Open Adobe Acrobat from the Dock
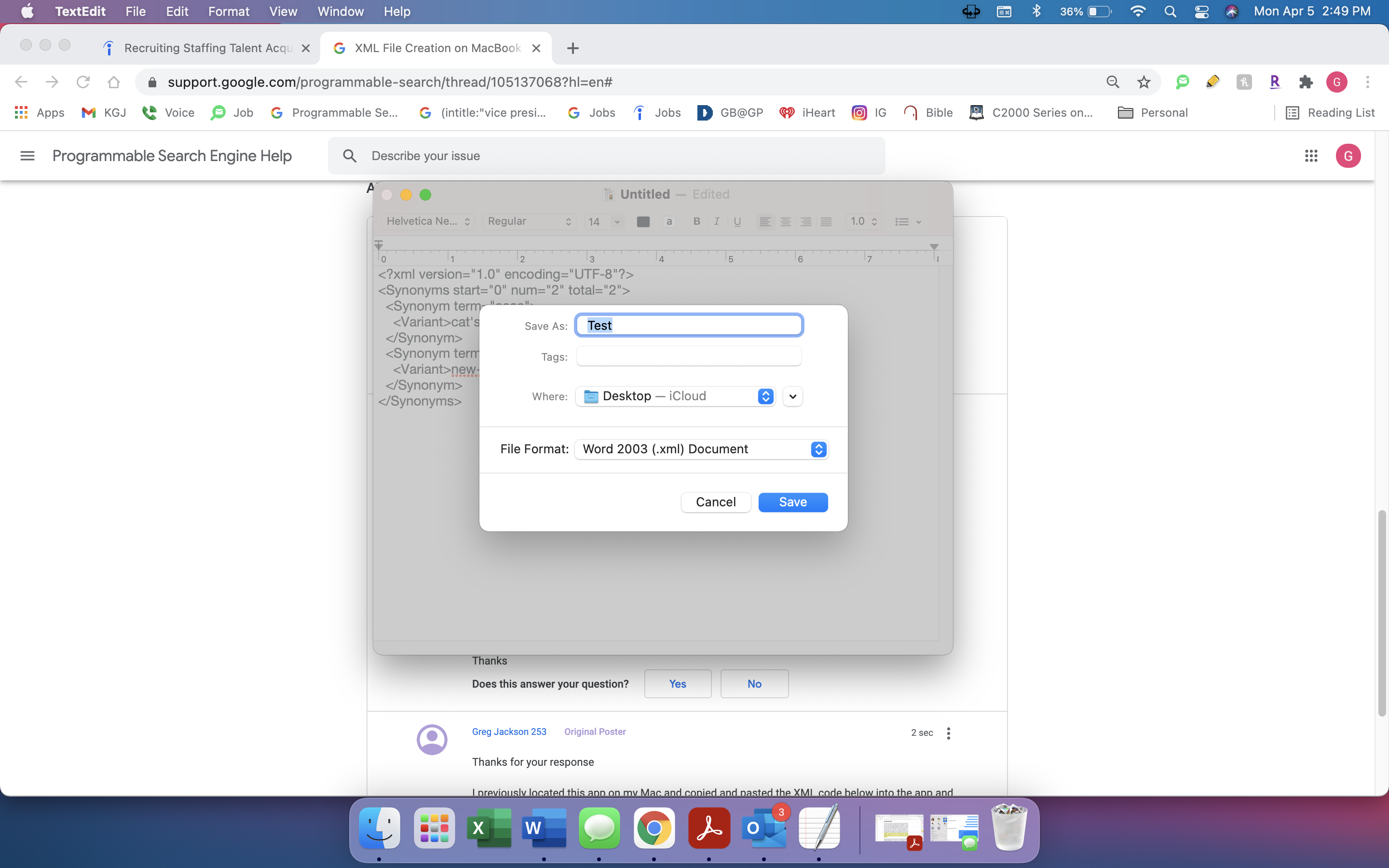Viewport: 1389px width, 868px height. pos(709,828)
